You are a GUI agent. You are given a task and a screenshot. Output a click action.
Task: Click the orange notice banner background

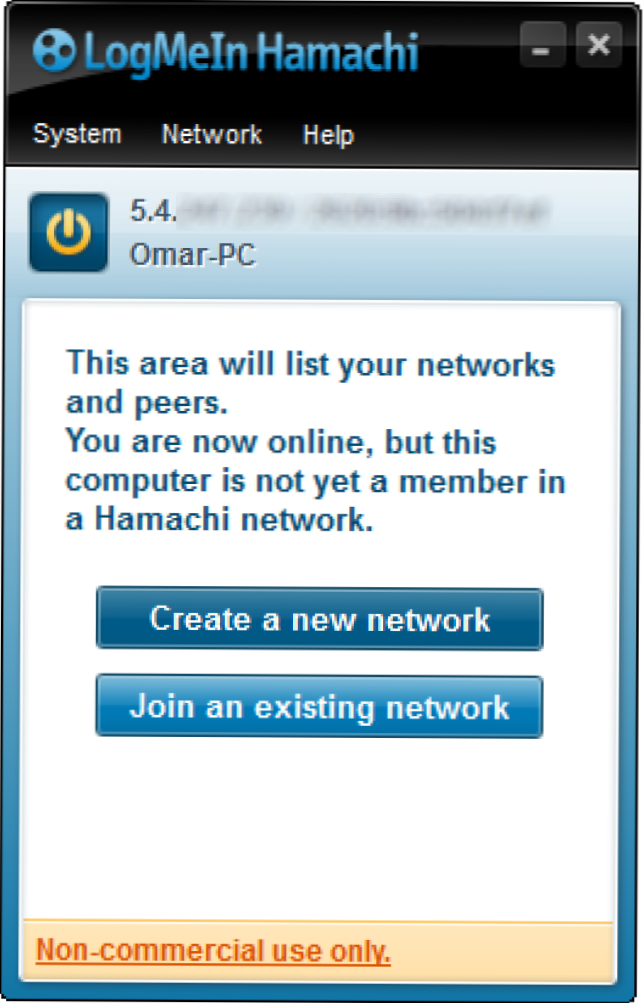pos(499,951)
